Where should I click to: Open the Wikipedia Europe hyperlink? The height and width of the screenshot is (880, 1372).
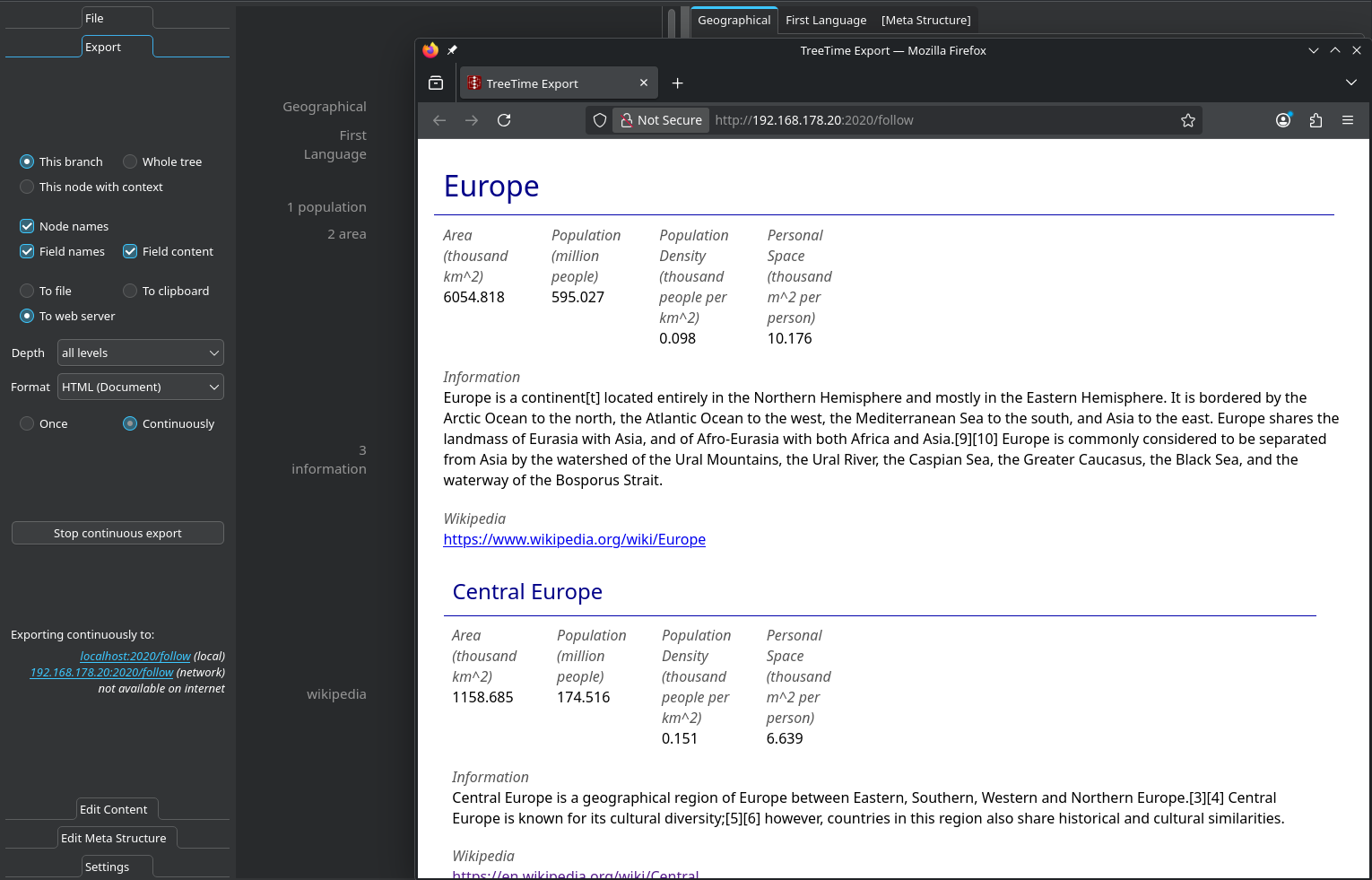pos(574,539)
